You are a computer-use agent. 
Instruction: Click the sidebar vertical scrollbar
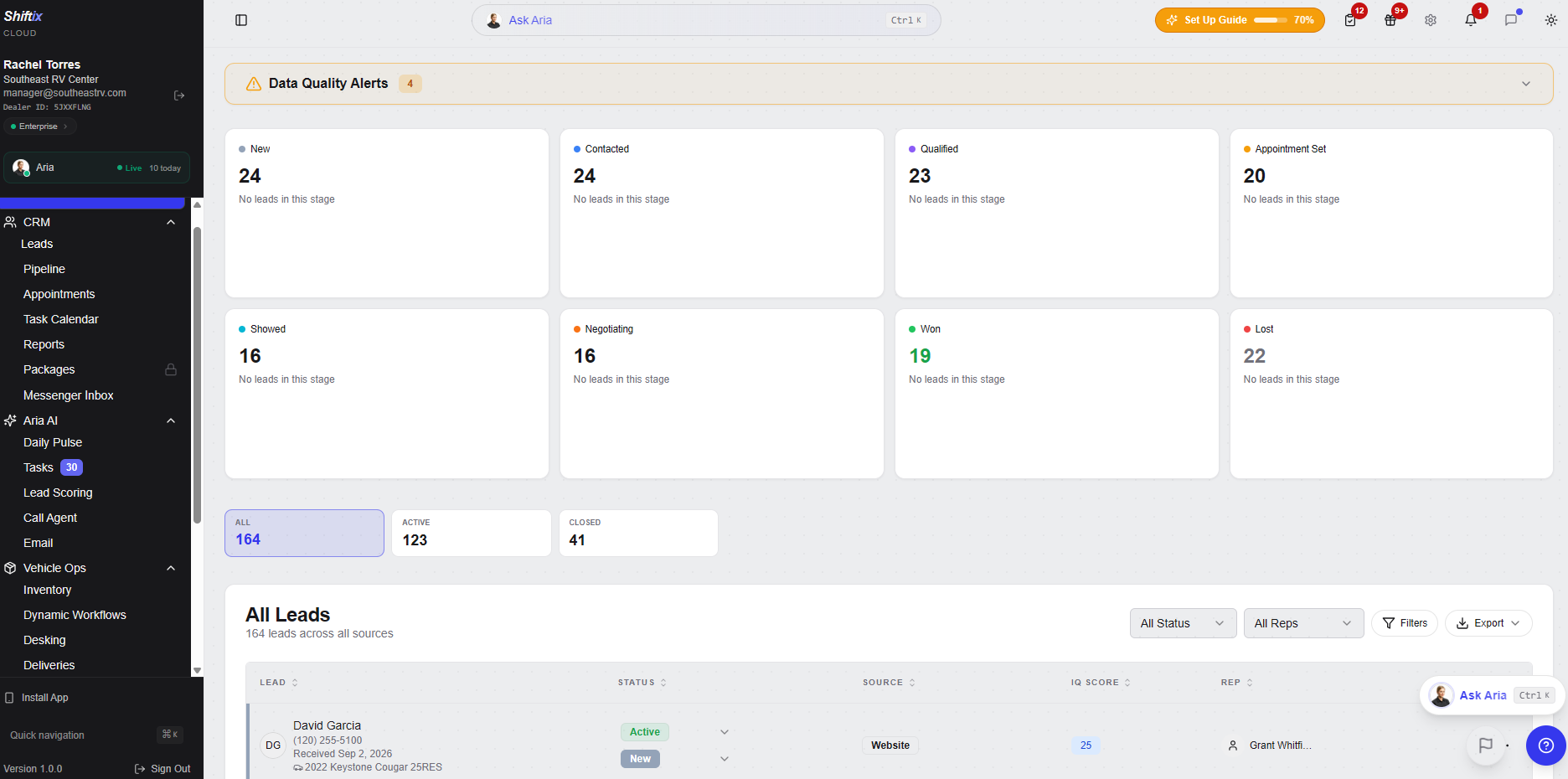coord(197,377)
